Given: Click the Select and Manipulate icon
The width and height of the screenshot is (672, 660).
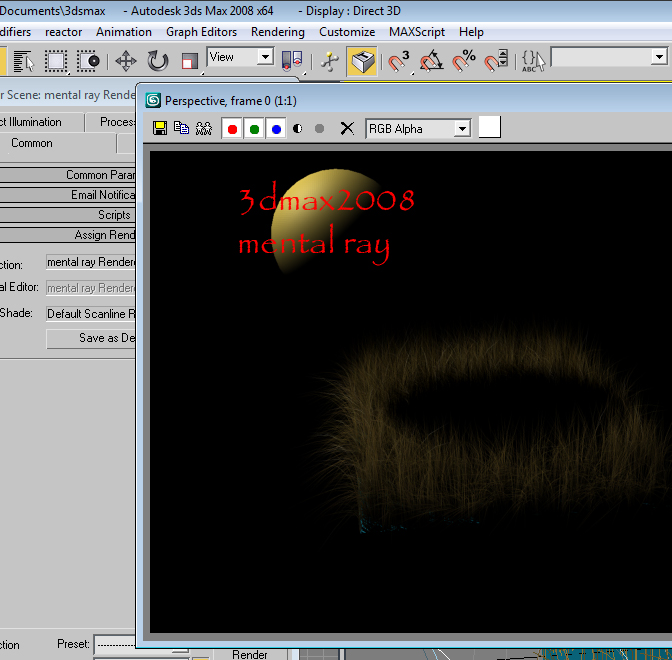Looking at the screenshot, I should 330,61.
